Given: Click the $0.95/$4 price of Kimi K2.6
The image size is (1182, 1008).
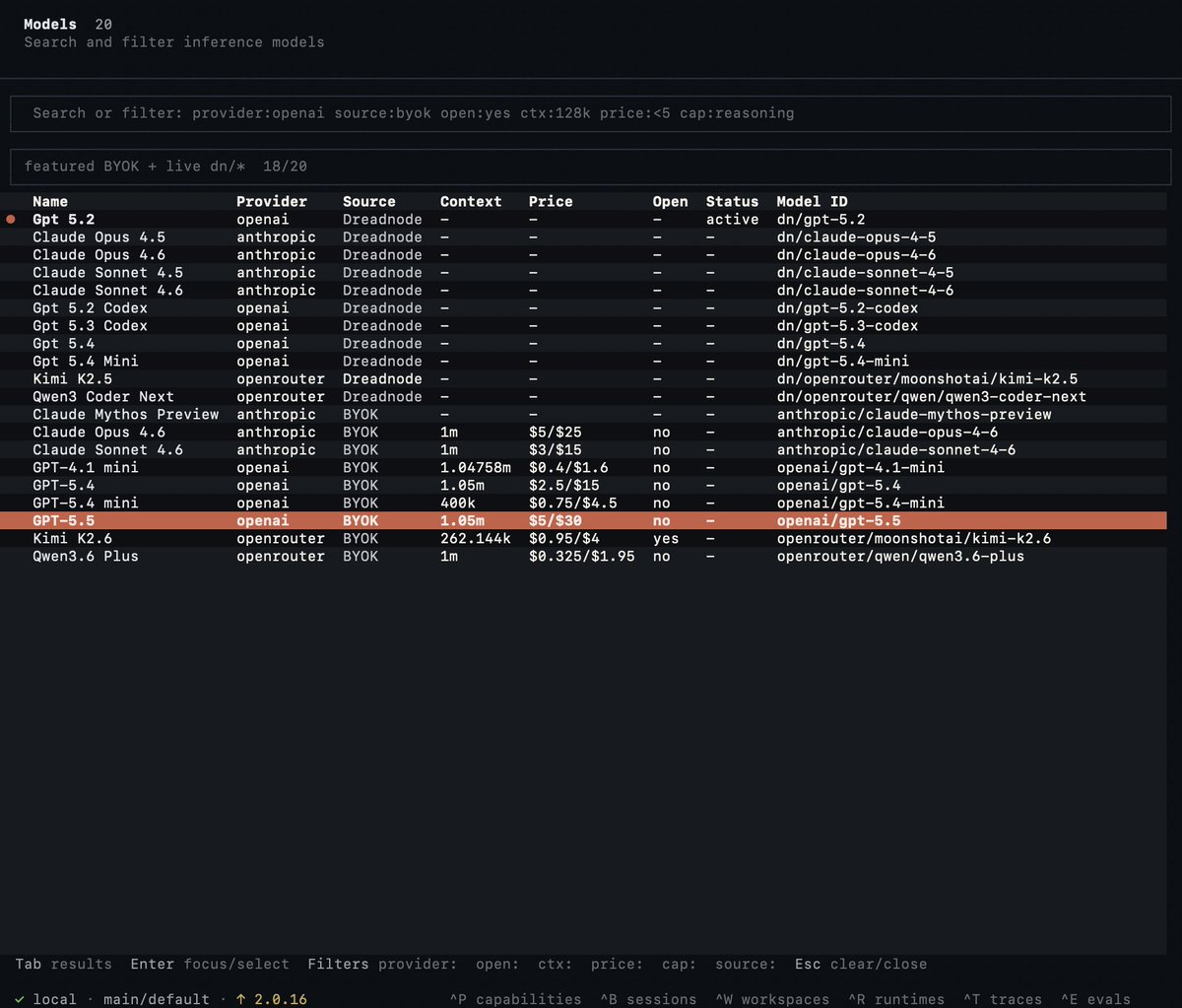Looking at the screenshot, I should click(564, 539).
